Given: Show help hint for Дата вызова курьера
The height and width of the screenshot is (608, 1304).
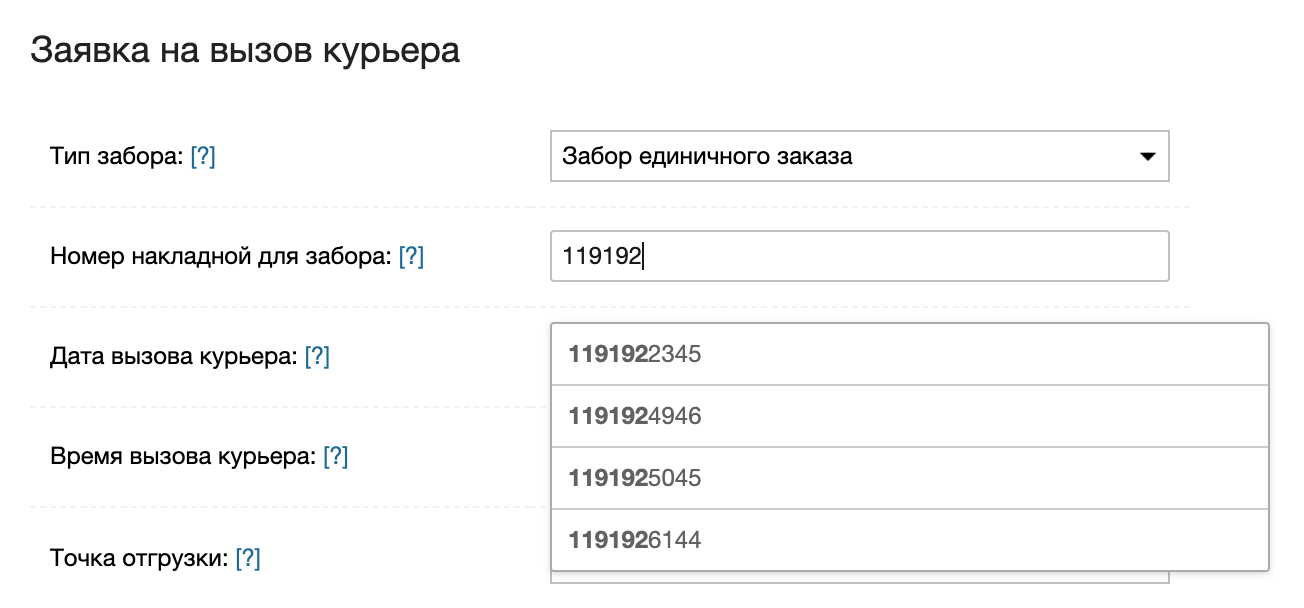Looking at the screenshot, I should click(317, 357).
